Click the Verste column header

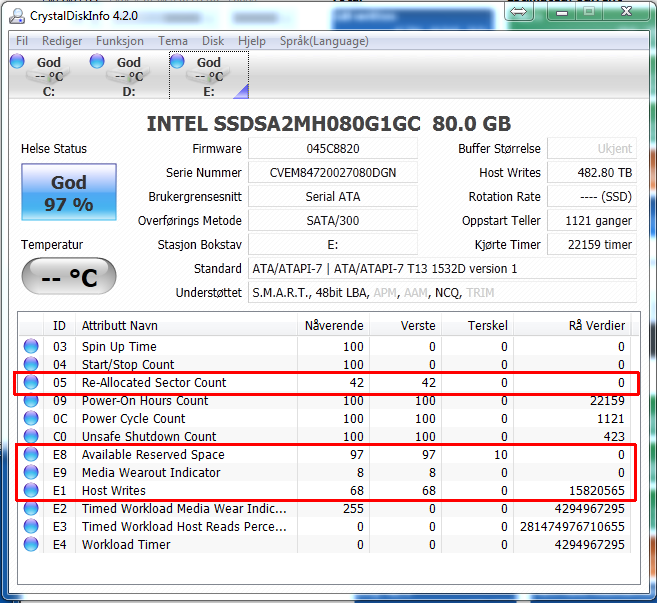pyautogui.click(x=406, y=325)
